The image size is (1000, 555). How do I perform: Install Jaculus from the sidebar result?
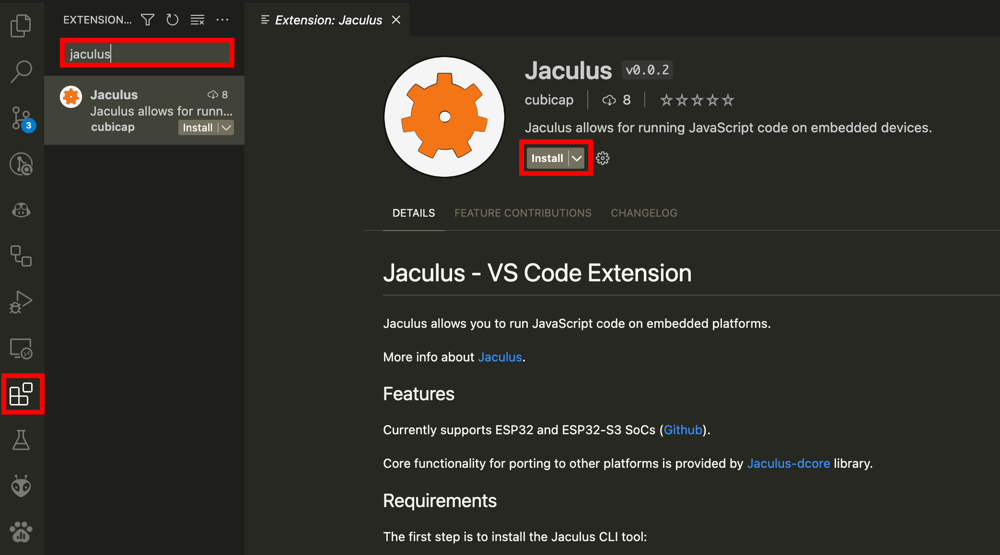point(198,128)
